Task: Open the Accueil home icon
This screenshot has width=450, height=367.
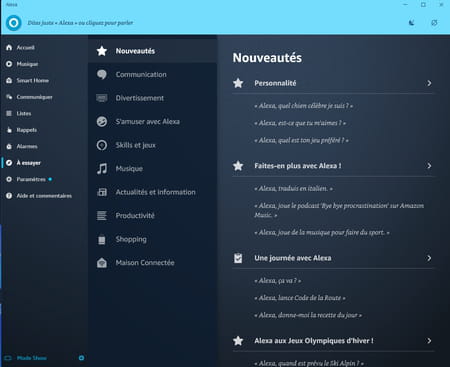Action: click(x=9, y=48)
